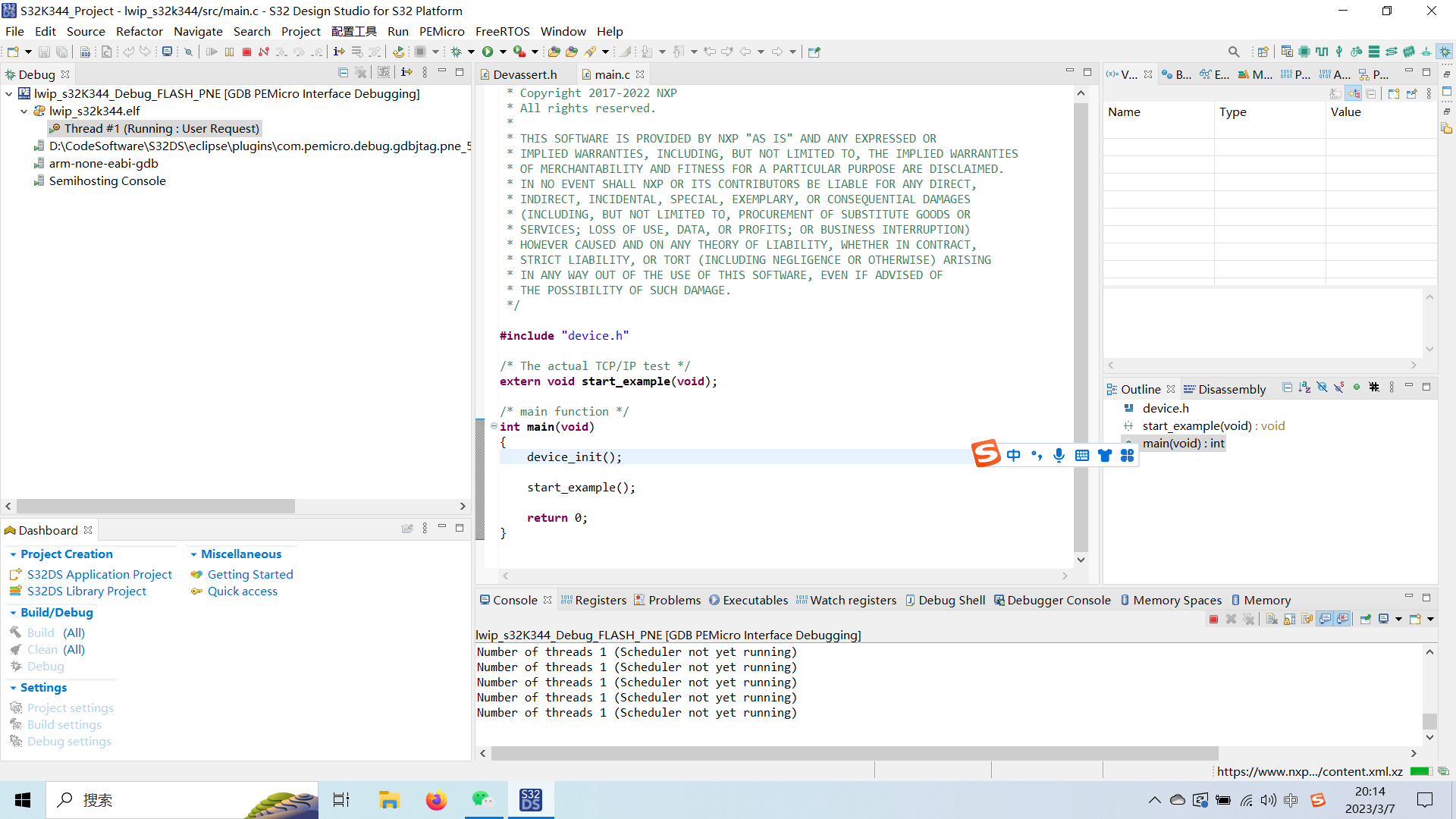Open Firefox from the Windows taskbar

(x=436, y=800)
